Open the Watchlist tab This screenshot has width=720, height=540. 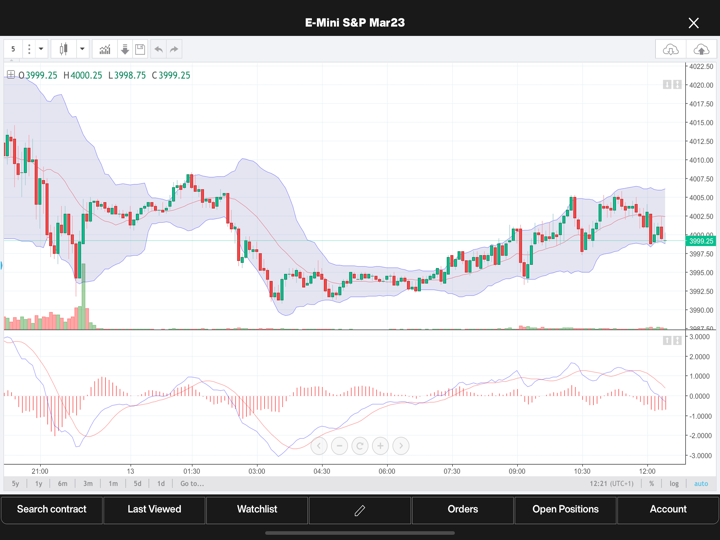point(257,510)
